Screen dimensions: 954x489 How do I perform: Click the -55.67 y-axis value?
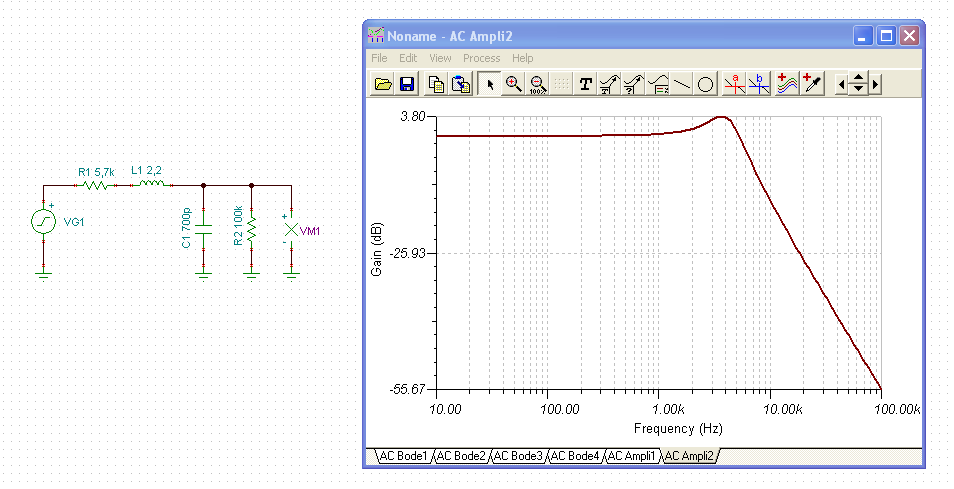pos(407,389)
